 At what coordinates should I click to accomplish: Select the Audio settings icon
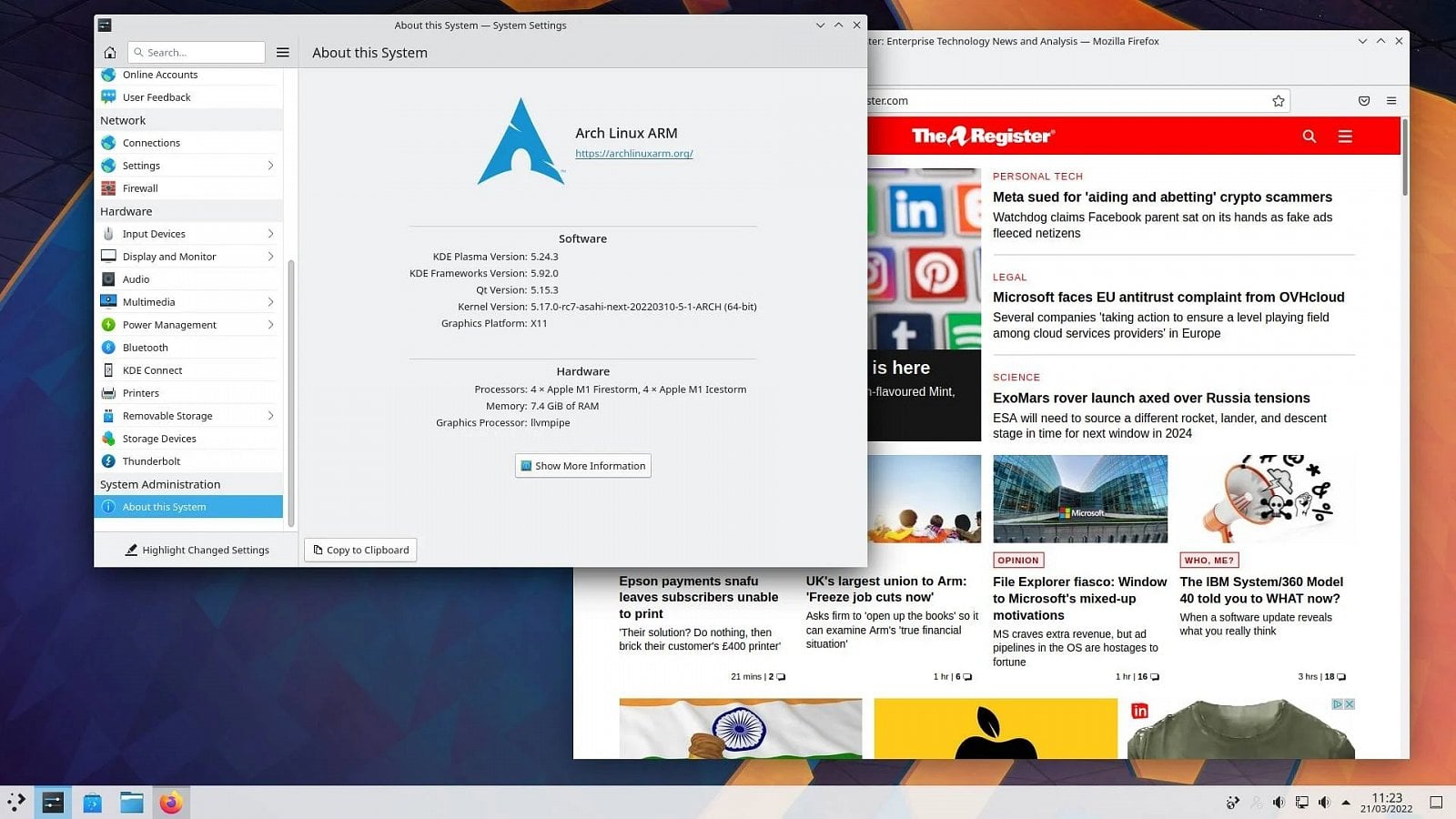(110, 278)
